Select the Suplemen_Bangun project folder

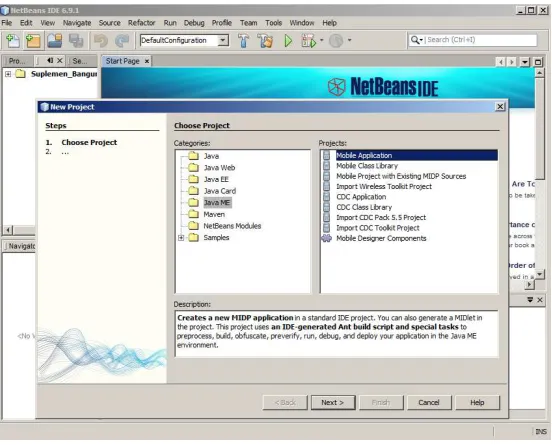click(x=21, y=74)
